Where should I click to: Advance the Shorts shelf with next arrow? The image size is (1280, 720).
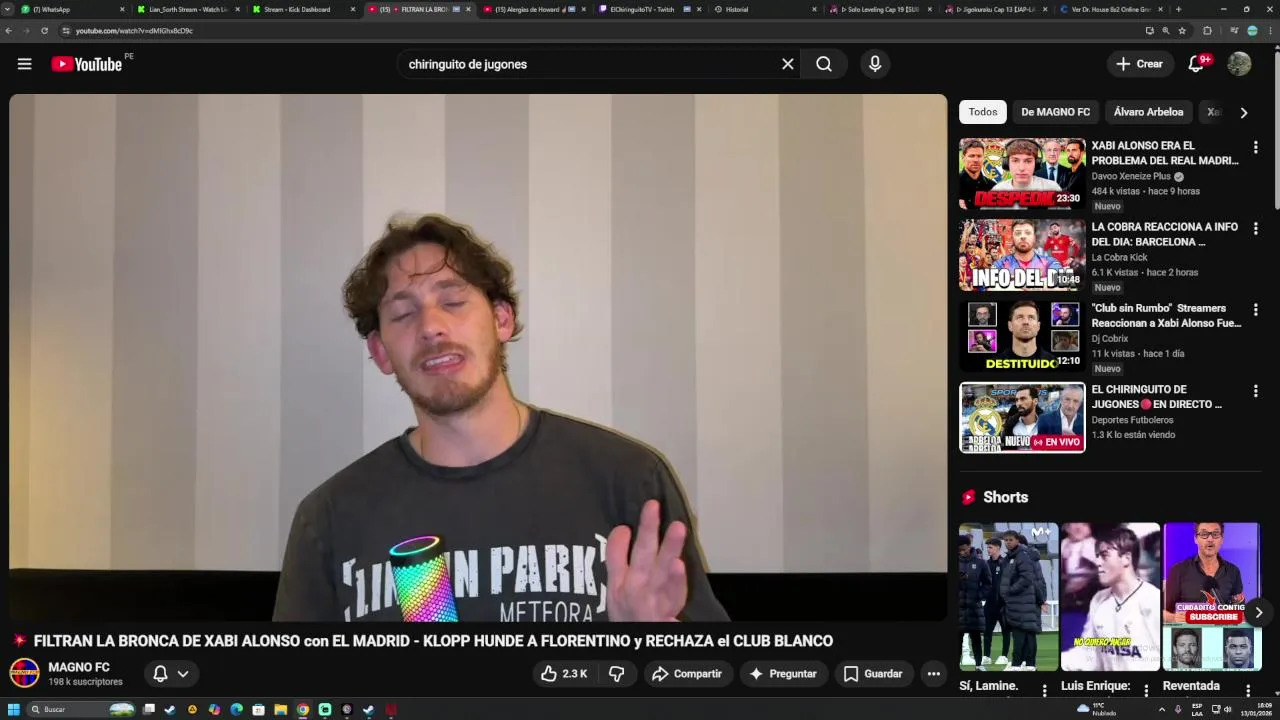(x=1258, y=613)
